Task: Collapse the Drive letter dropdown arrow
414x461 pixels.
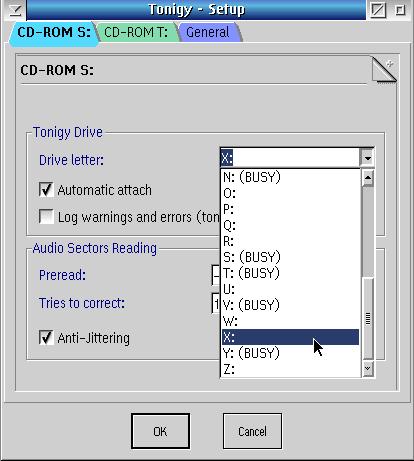Action: point(367,157)
